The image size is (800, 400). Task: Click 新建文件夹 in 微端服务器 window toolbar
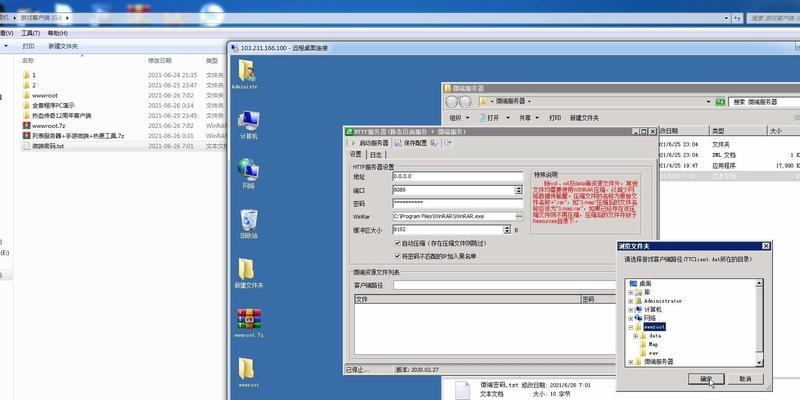(x=585, y=118)
